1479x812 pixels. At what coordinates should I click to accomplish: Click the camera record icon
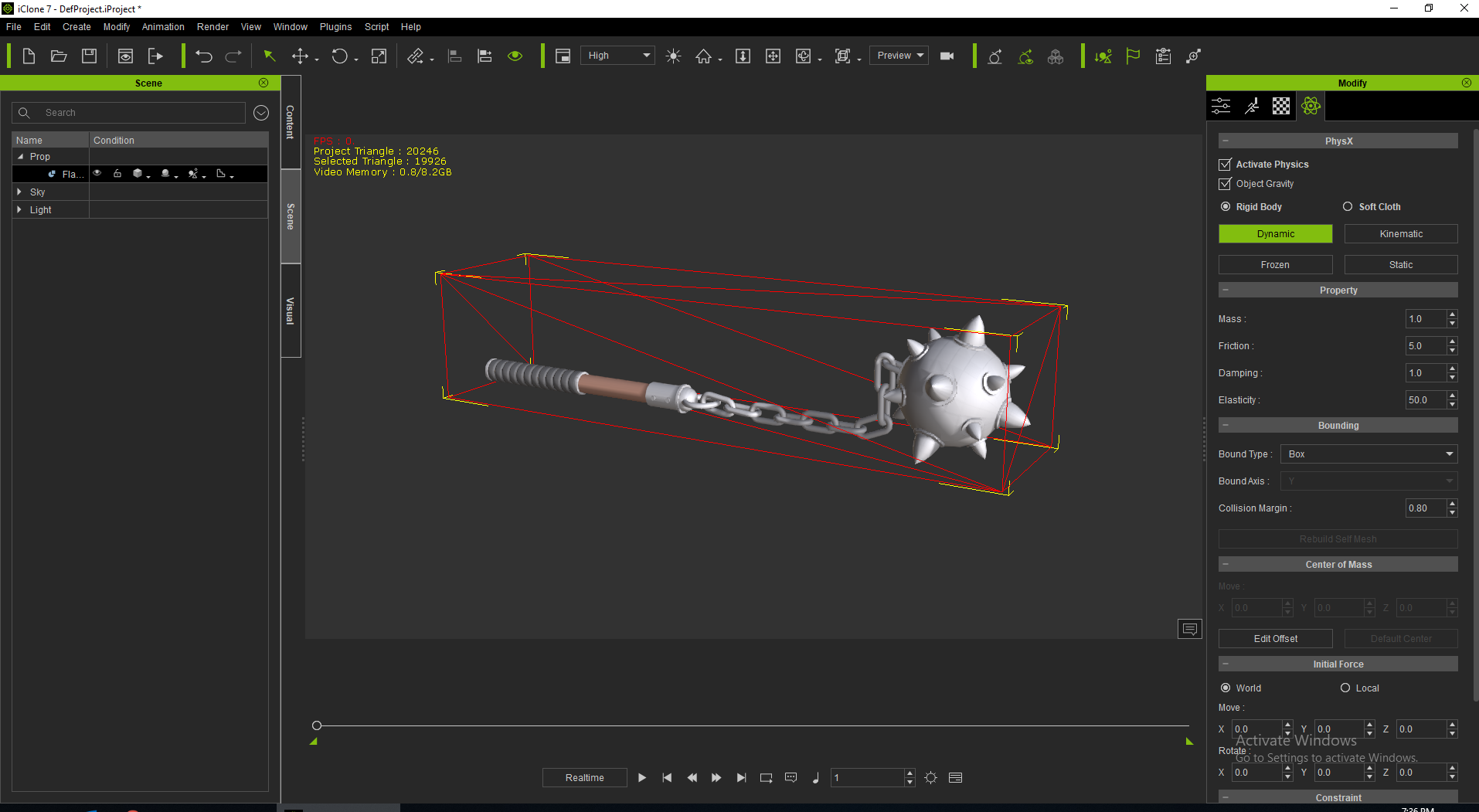947,56
